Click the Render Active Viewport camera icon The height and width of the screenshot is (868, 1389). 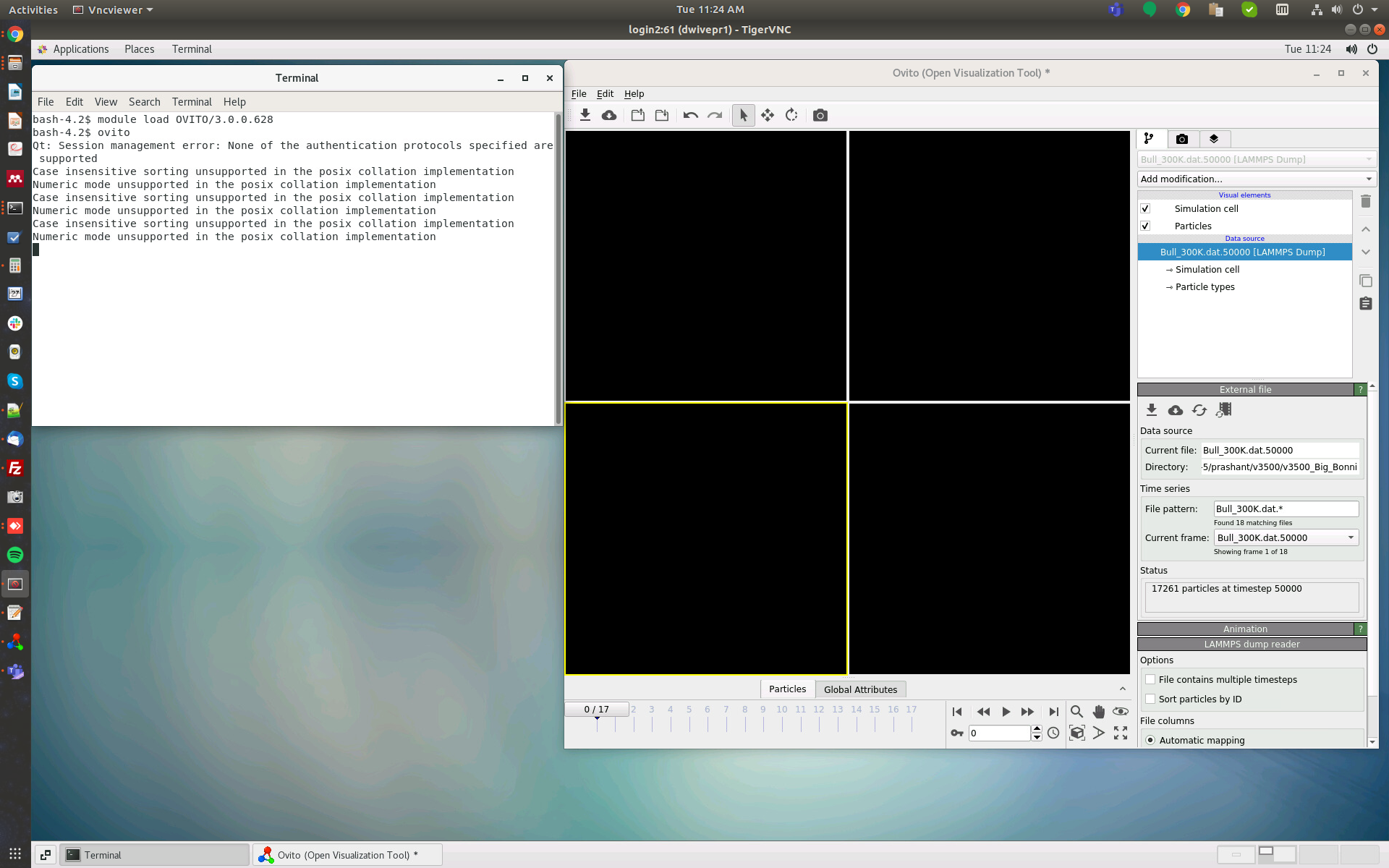coord(820,115)
